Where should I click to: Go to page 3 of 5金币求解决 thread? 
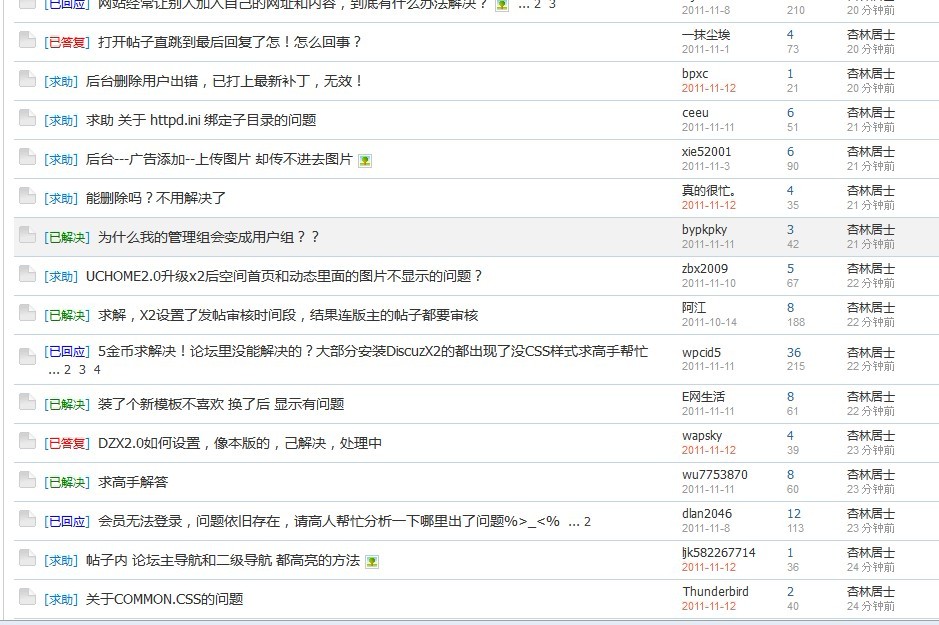point(82,370)
